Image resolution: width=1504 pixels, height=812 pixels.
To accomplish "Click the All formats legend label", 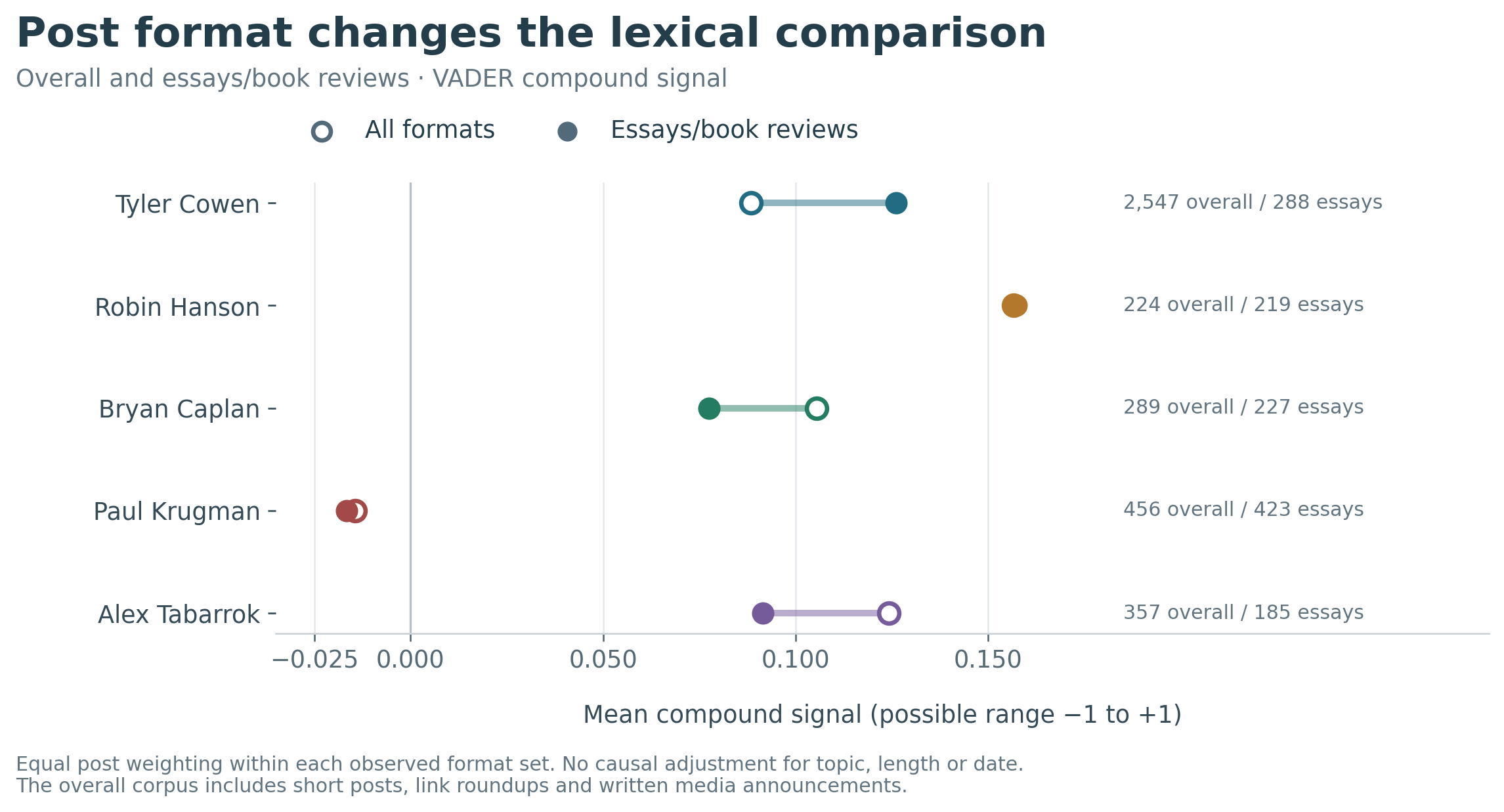I will click(x=430, y=130).
